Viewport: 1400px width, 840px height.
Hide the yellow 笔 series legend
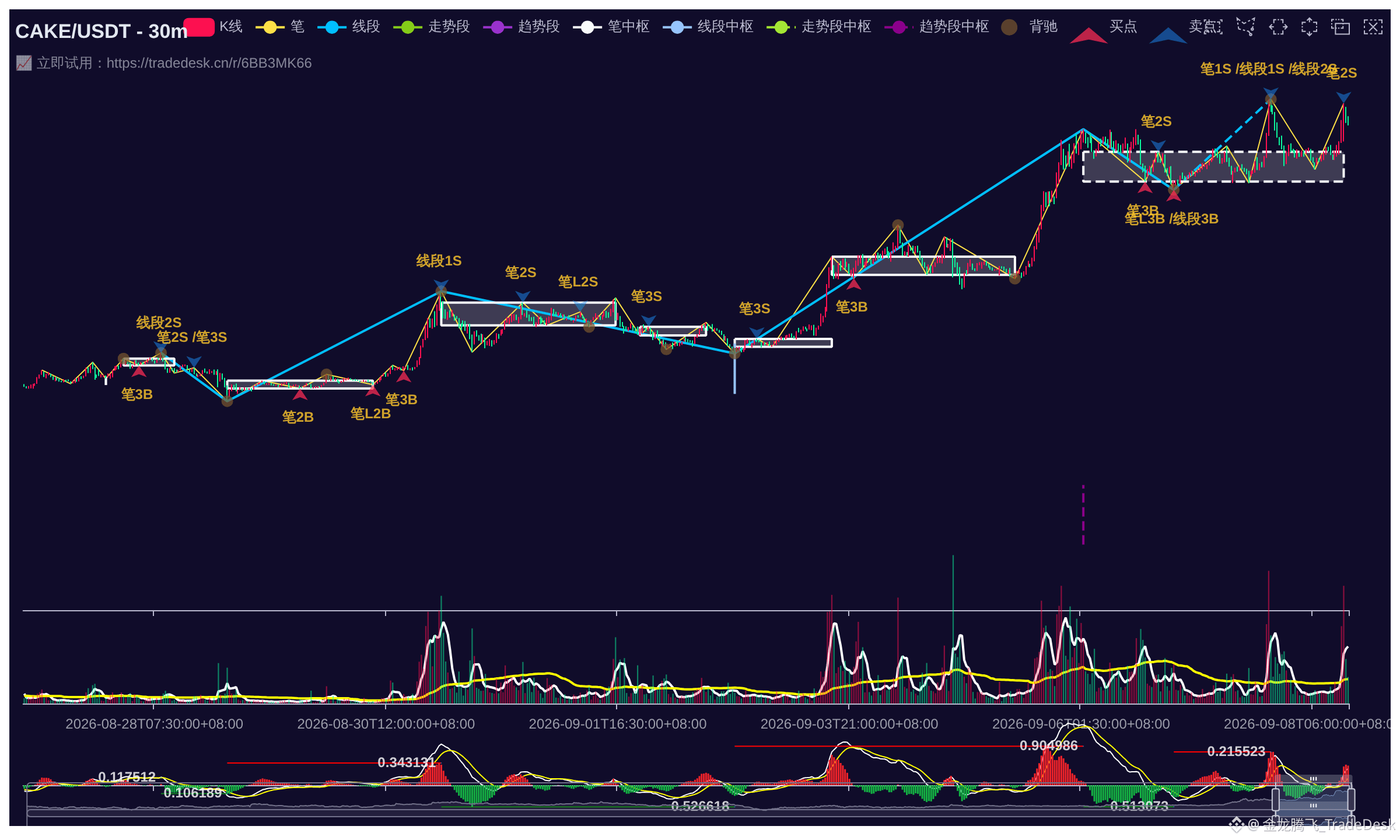(x=281, y=27)
